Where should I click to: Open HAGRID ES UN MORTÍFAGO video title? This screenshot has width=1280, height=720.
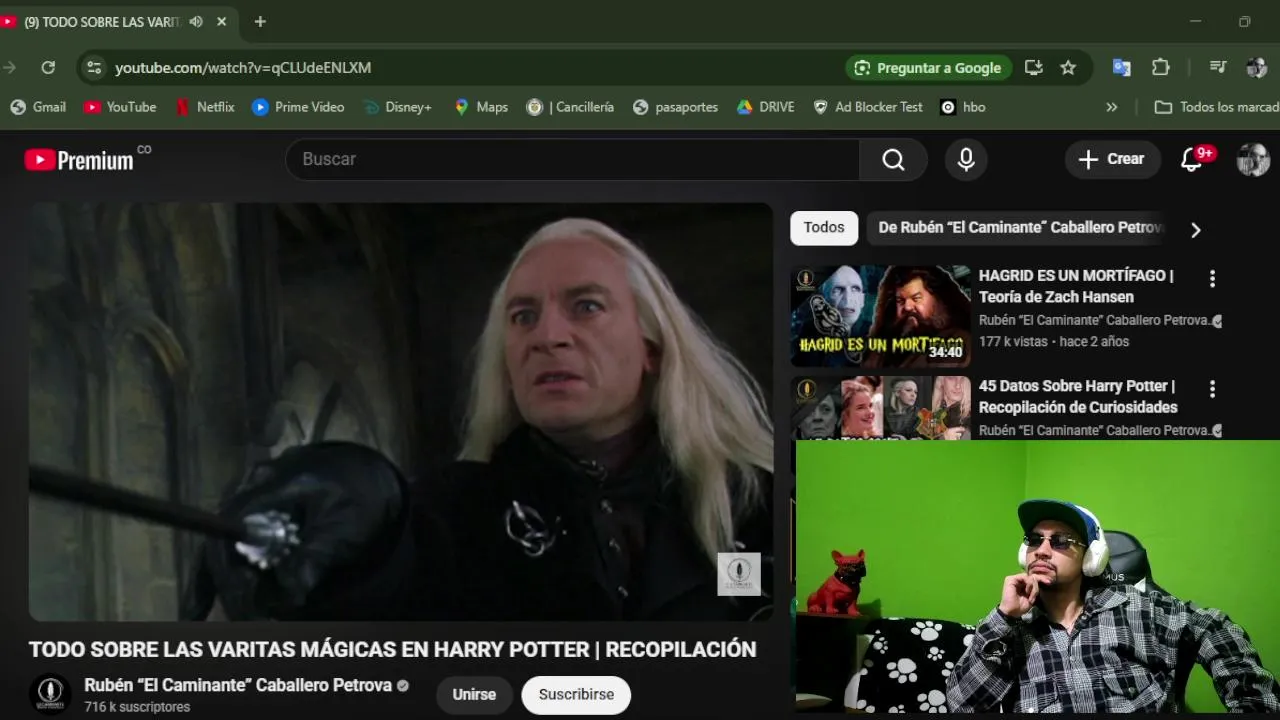click(x=1076, y=286)
